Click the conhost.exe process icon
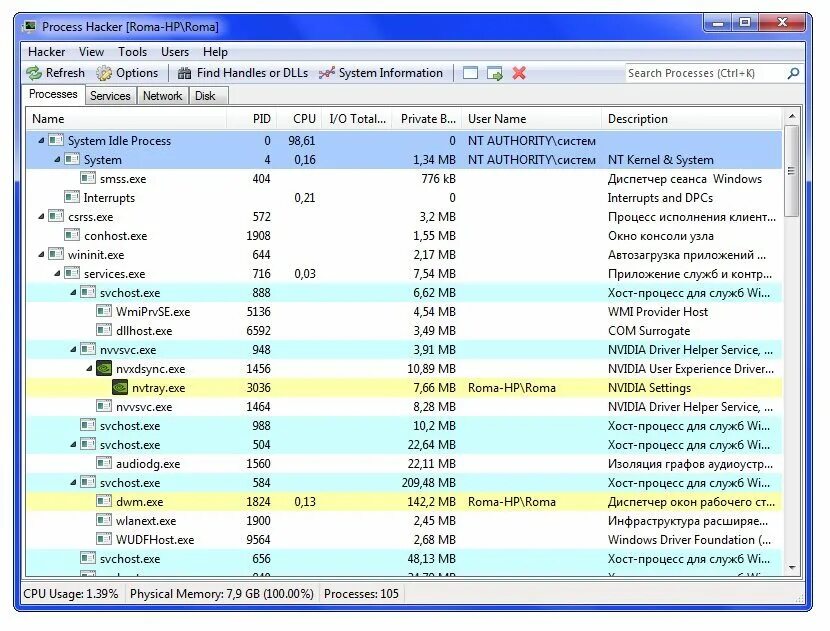This screenshot has width=830, height=631. pos(72,236)
